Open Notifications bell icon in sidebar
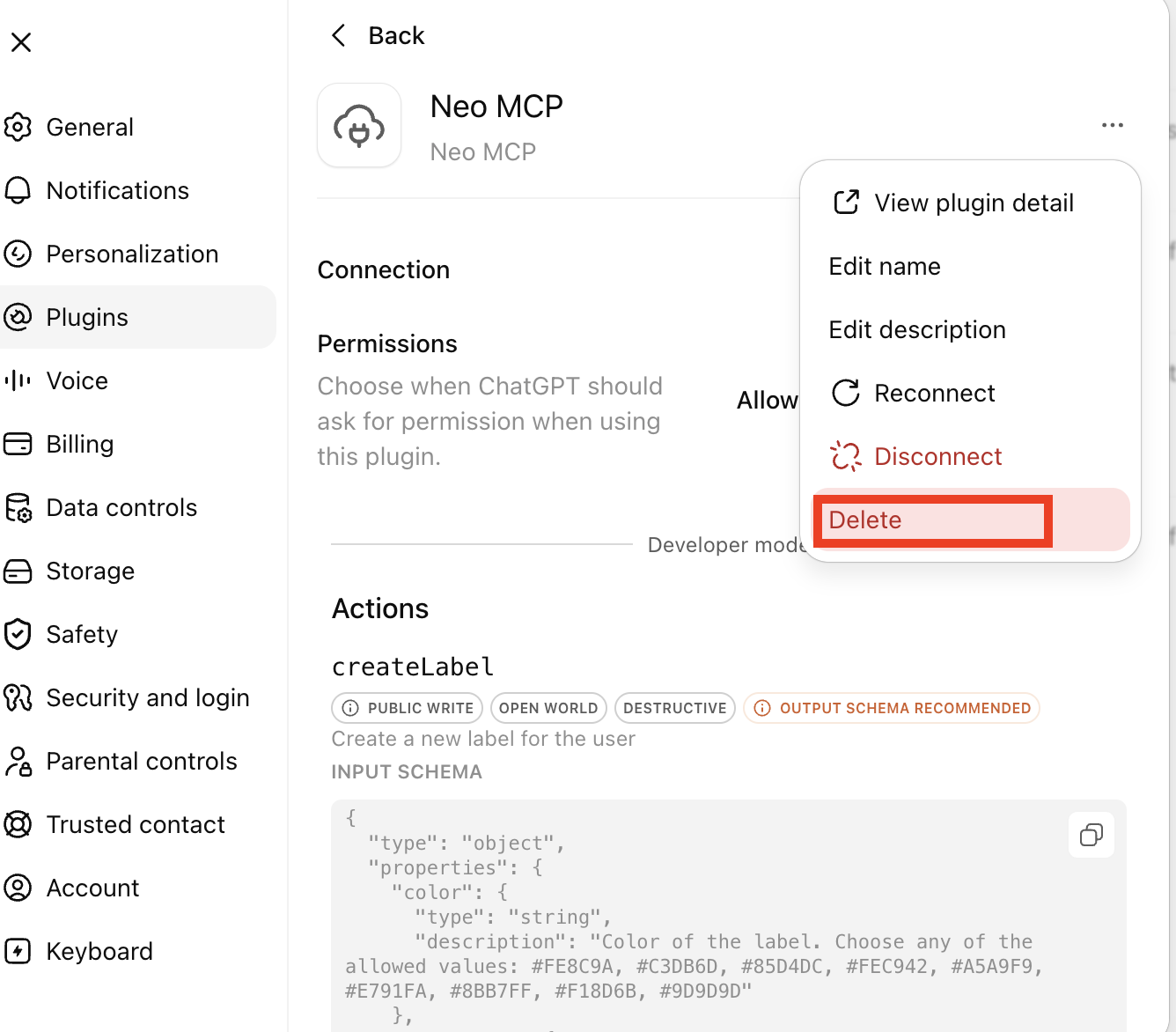This screenshot has width=1176, height=1032. point(18,190)
